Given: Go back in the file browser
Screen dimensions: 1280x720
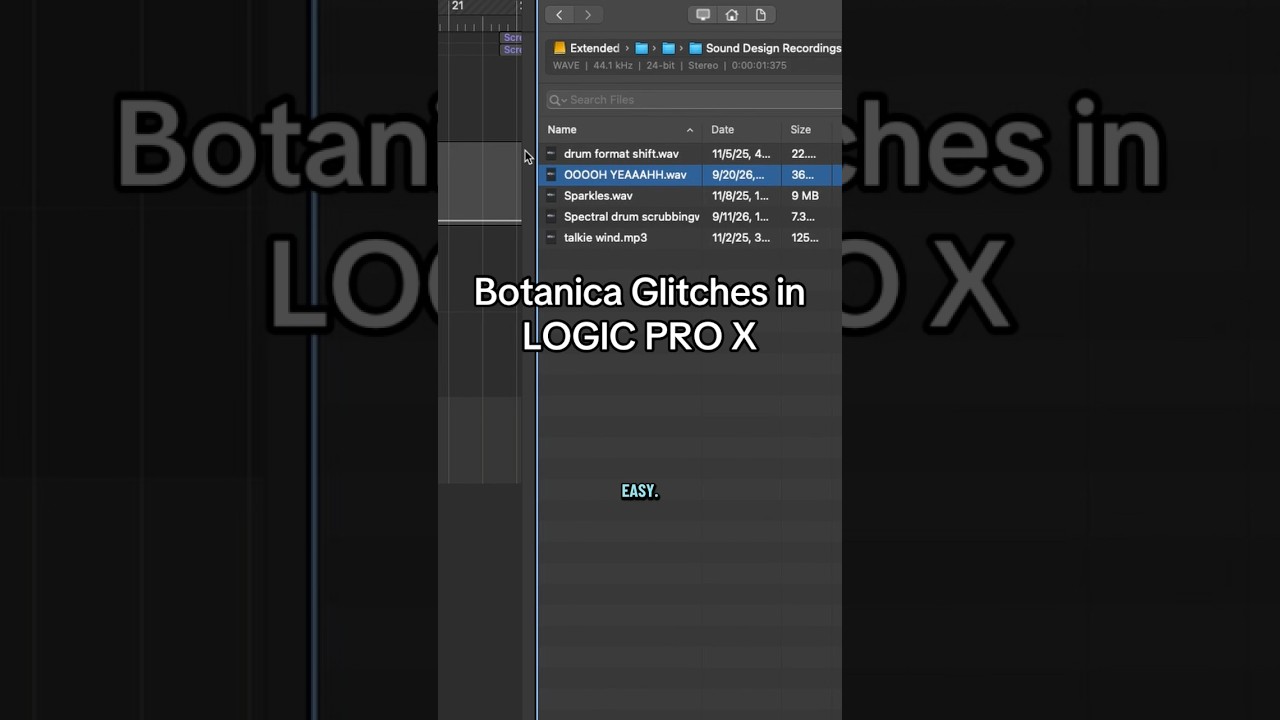Looking at the screenshot, I should click(x=559, y=15).
